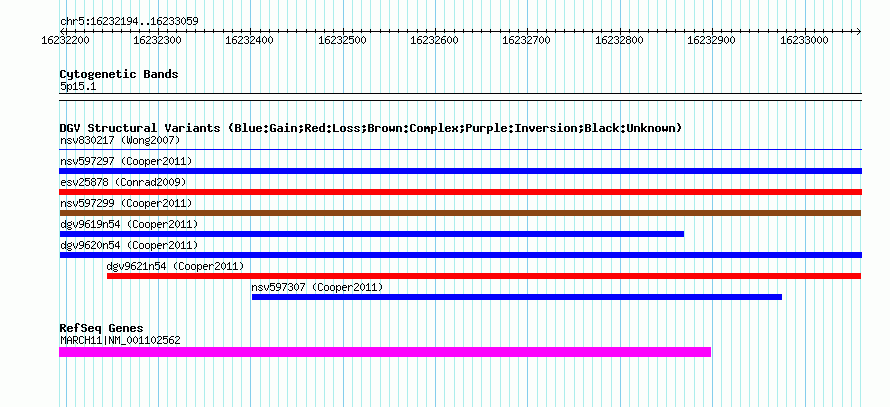Click ruler position 16232900

(x=711, y=40)
